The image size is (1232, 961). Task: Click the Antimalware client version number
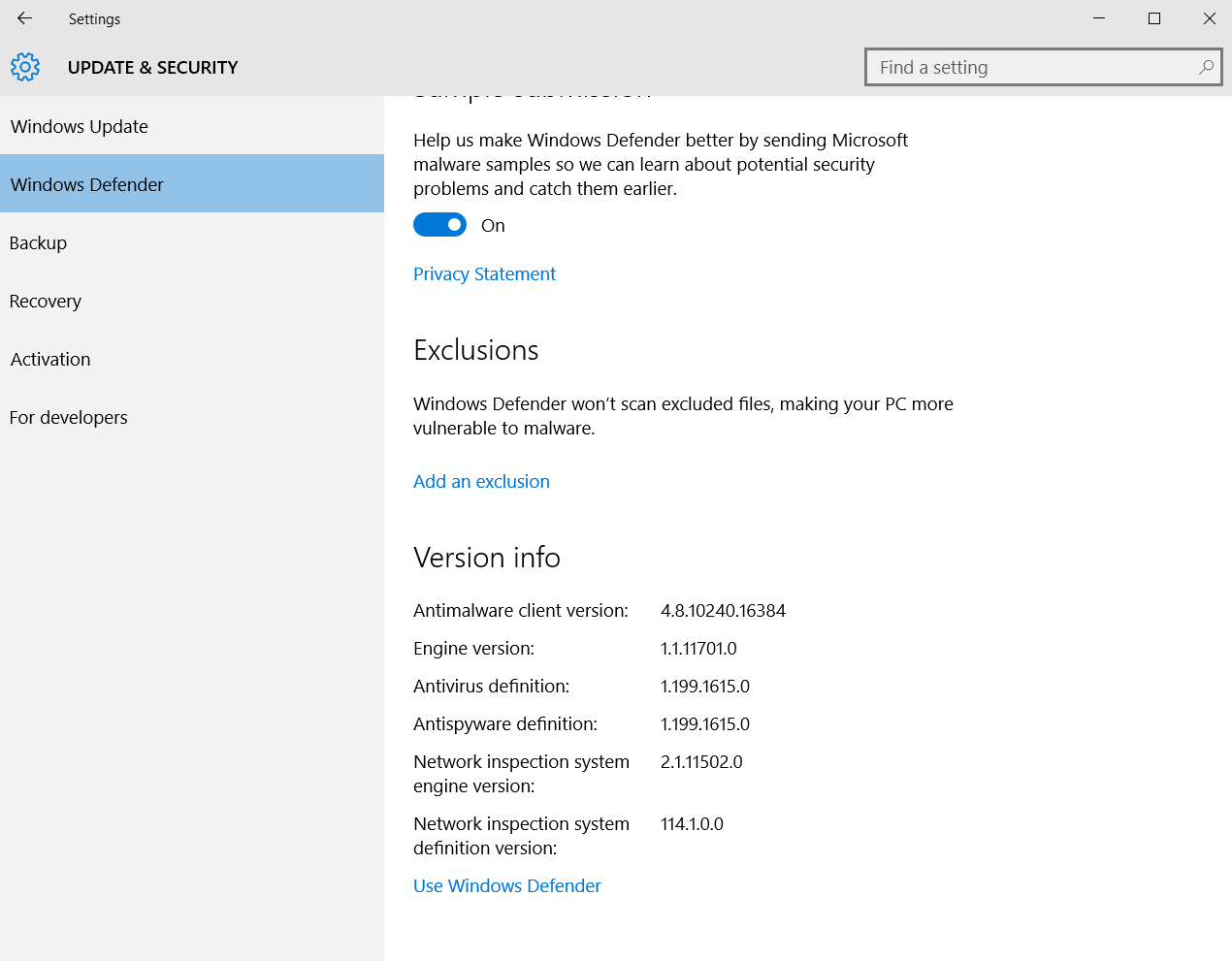(x=723, y=610)
